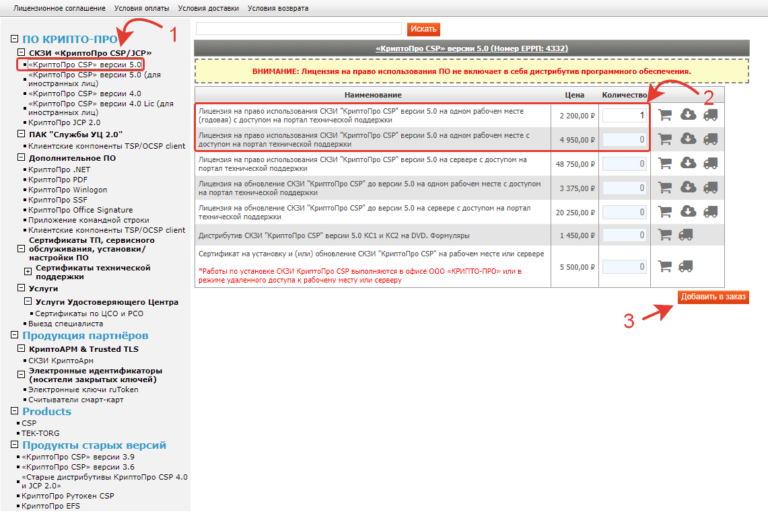Click the cart icon in the 20 250,00 row
The height and width of the screenshot is (516, 768).
[x=665, y=211]
